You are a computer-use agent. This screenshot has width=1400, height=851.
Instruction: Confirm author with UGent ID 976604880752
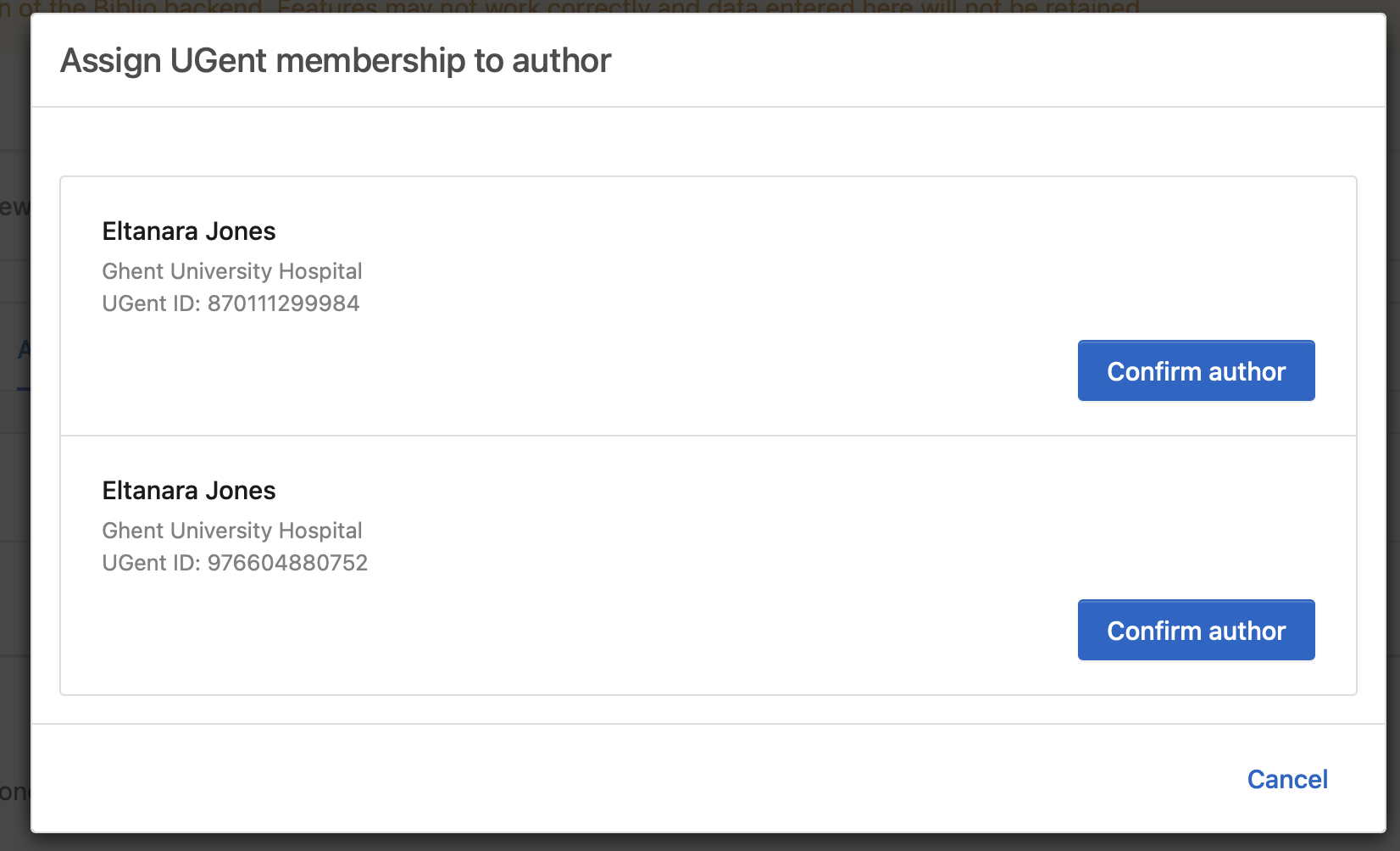(1195, 630)
